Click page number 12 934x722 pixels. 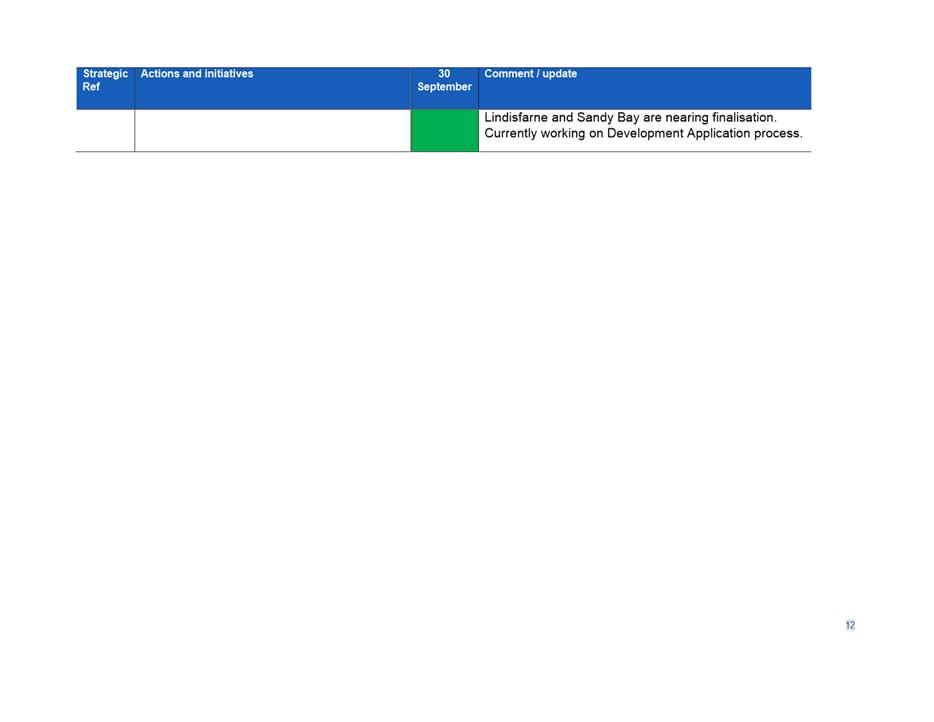pos(850,625)
